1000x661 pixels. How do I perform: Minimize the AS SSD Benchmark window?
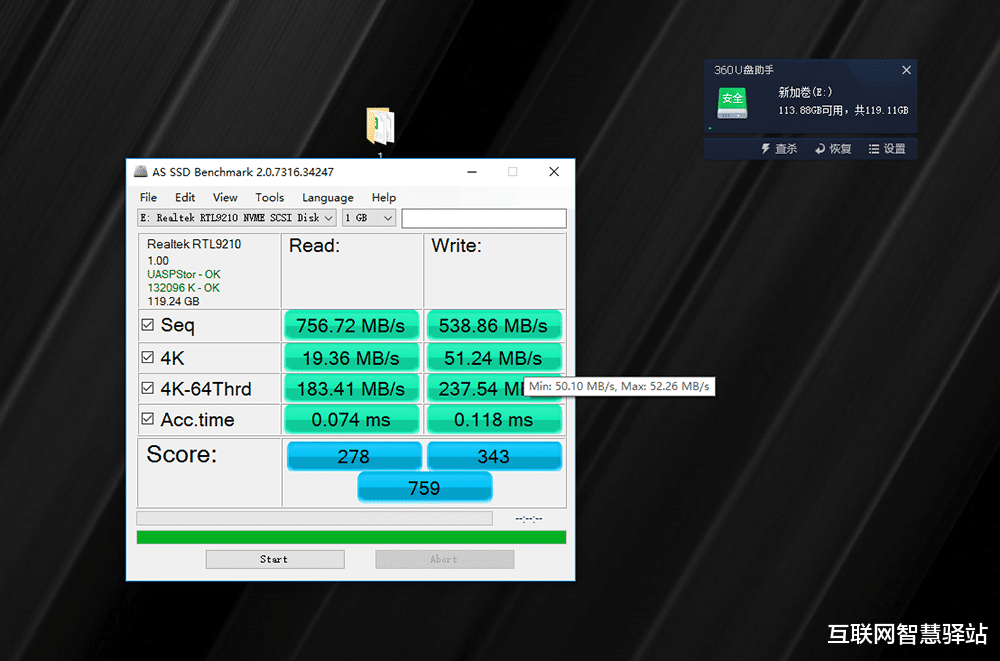472,172
